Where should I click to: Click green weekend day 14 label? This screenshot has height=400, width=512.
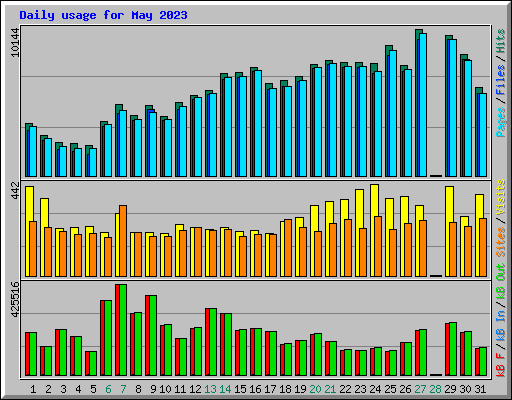coord(225,389)
